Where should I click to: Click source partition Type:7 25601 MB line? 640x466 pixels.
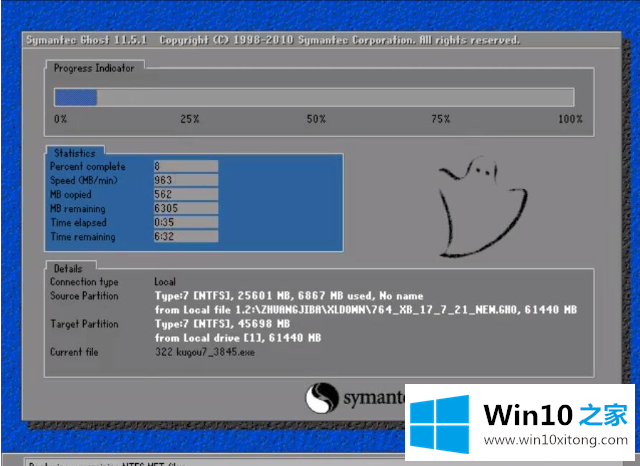pos(289,296)
